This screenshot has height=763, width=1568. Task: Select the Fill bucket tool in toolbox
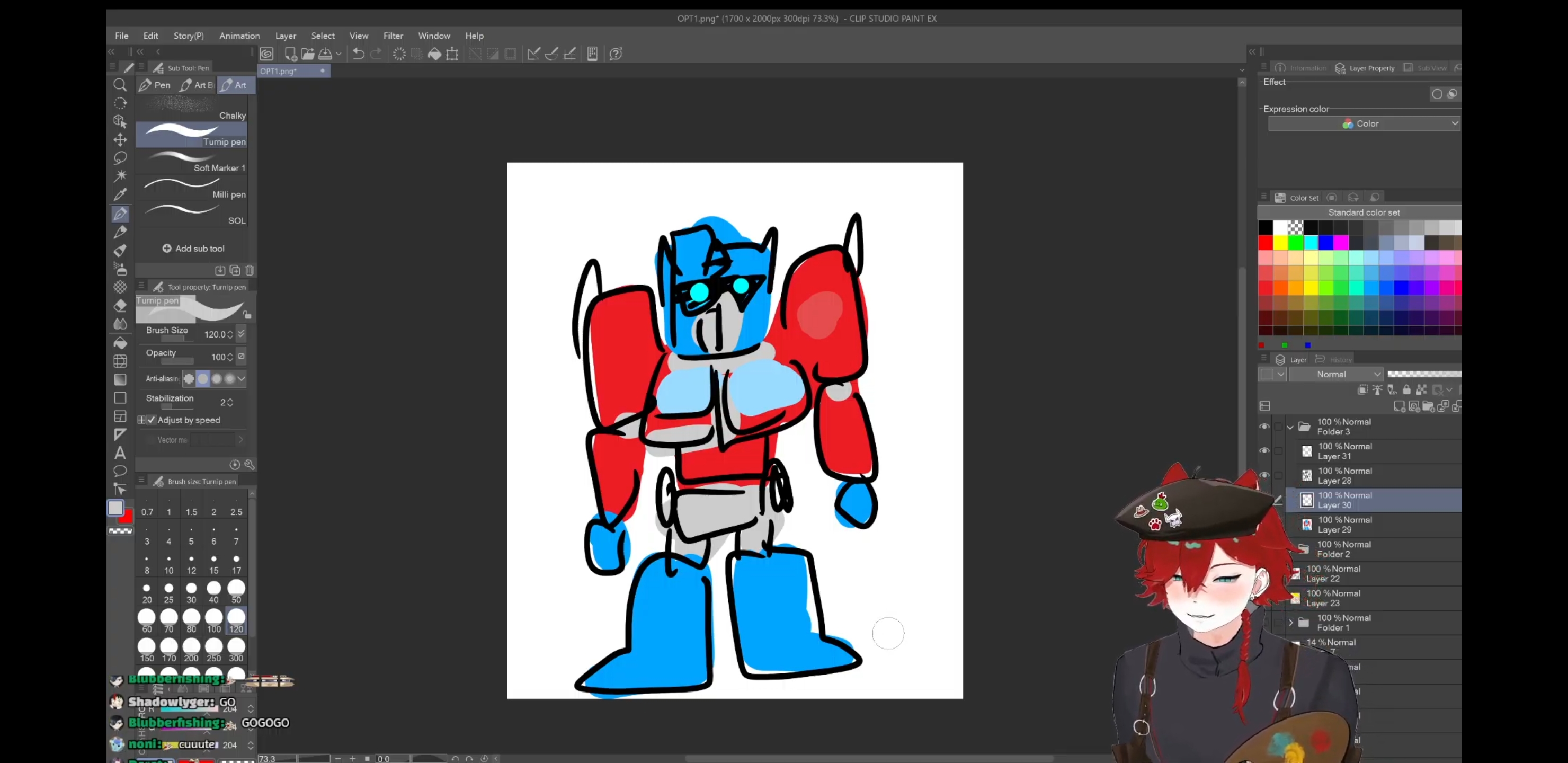120,343
